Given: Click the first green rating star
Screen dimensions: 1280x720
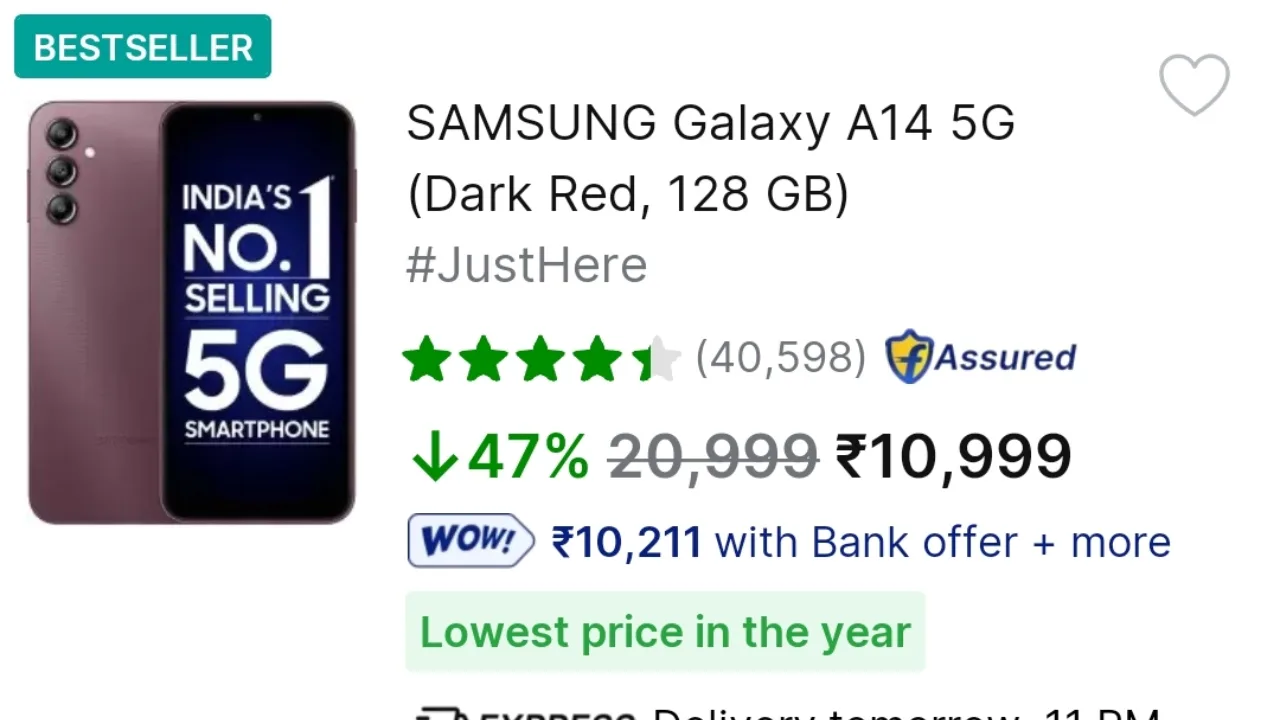Looking at the screenshot, I should point(427,359).
